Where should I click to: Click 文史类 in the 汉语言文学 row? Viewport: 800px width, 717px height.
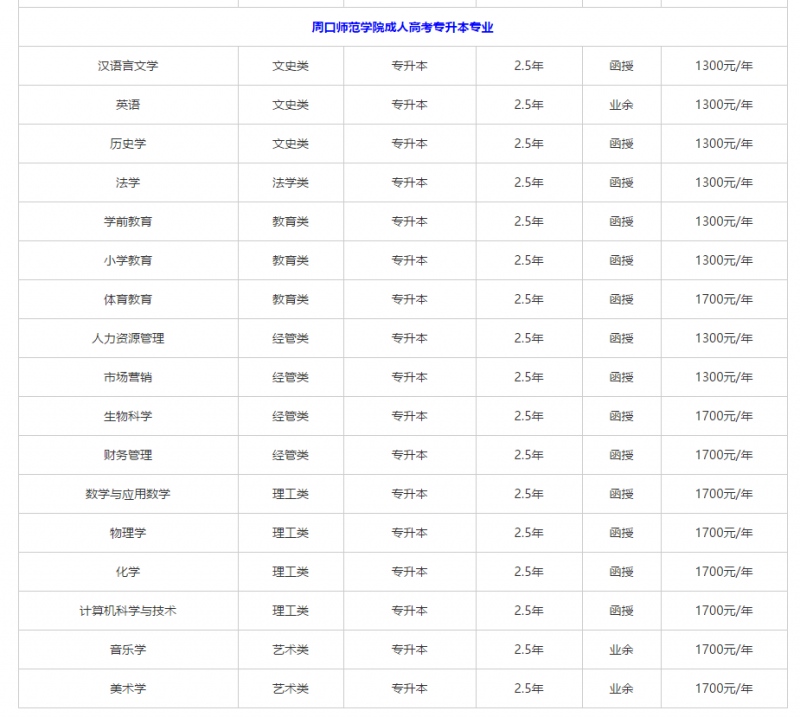[290, 66]
